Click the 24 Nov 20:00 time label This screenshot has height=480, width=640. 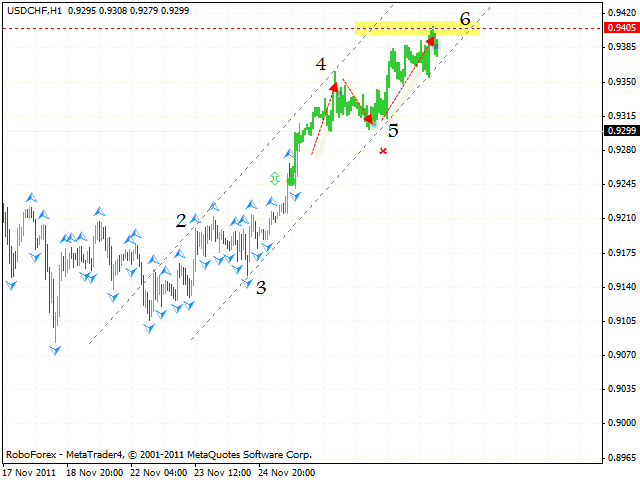pyautogui.click(x=285, y=472)
